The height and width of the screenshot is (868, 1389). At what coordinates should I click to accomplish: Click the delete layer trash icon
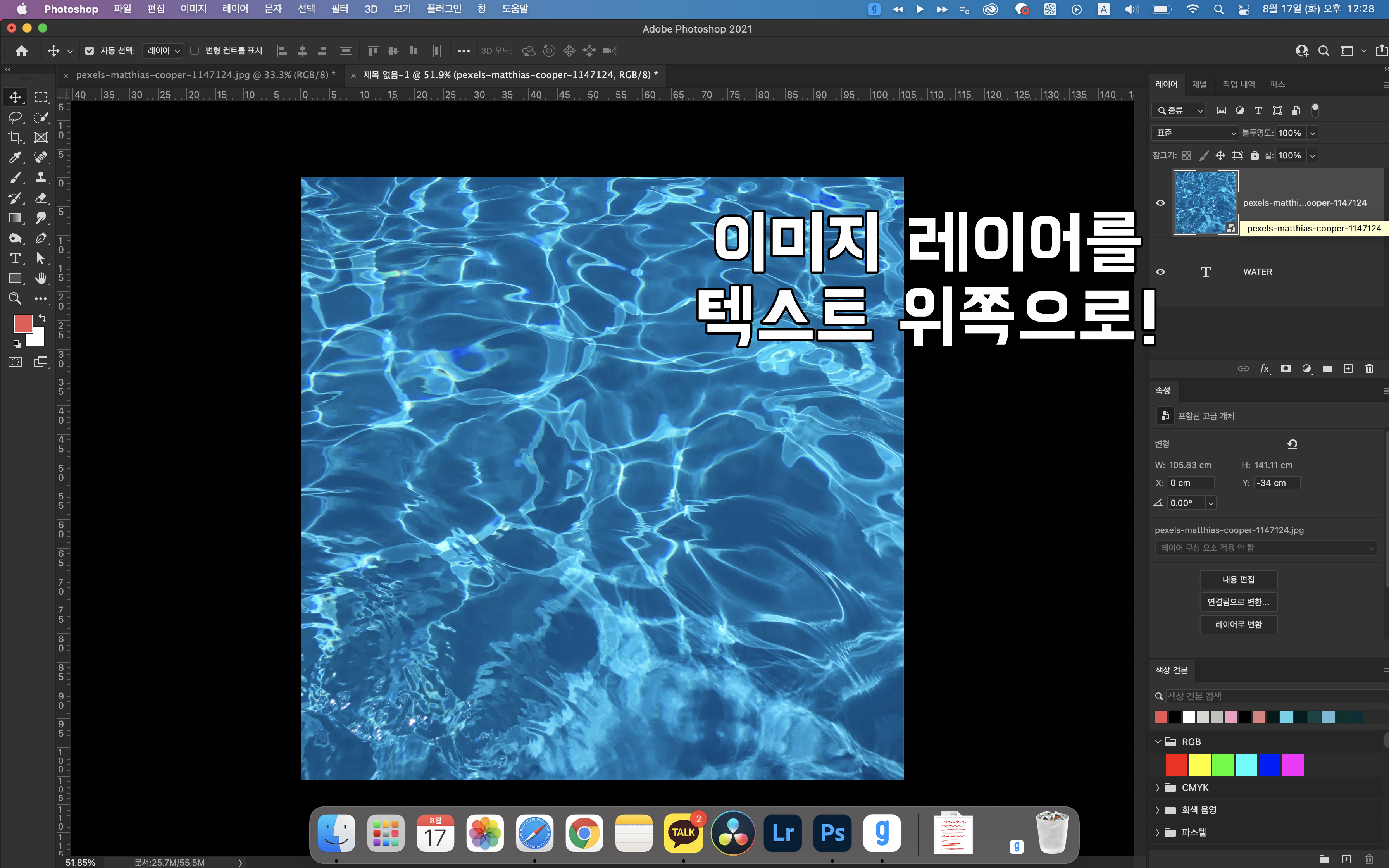click(1369, 369)
